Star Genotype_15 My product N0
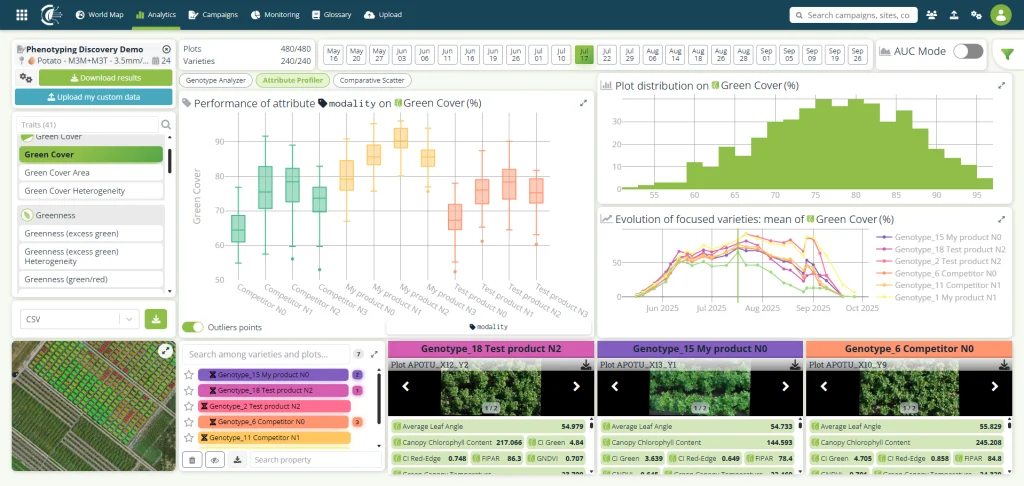This screenshot has width=1024, height=486. (x=189, y=375)
